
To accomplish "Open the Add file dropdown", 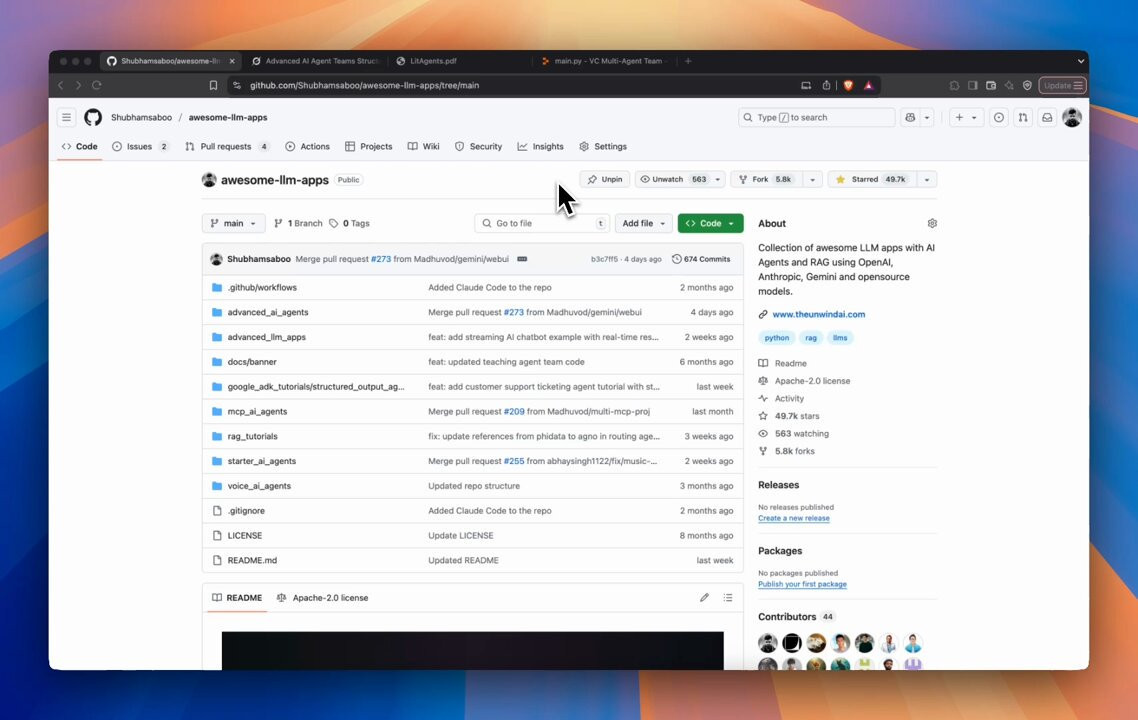I will 643,223.
